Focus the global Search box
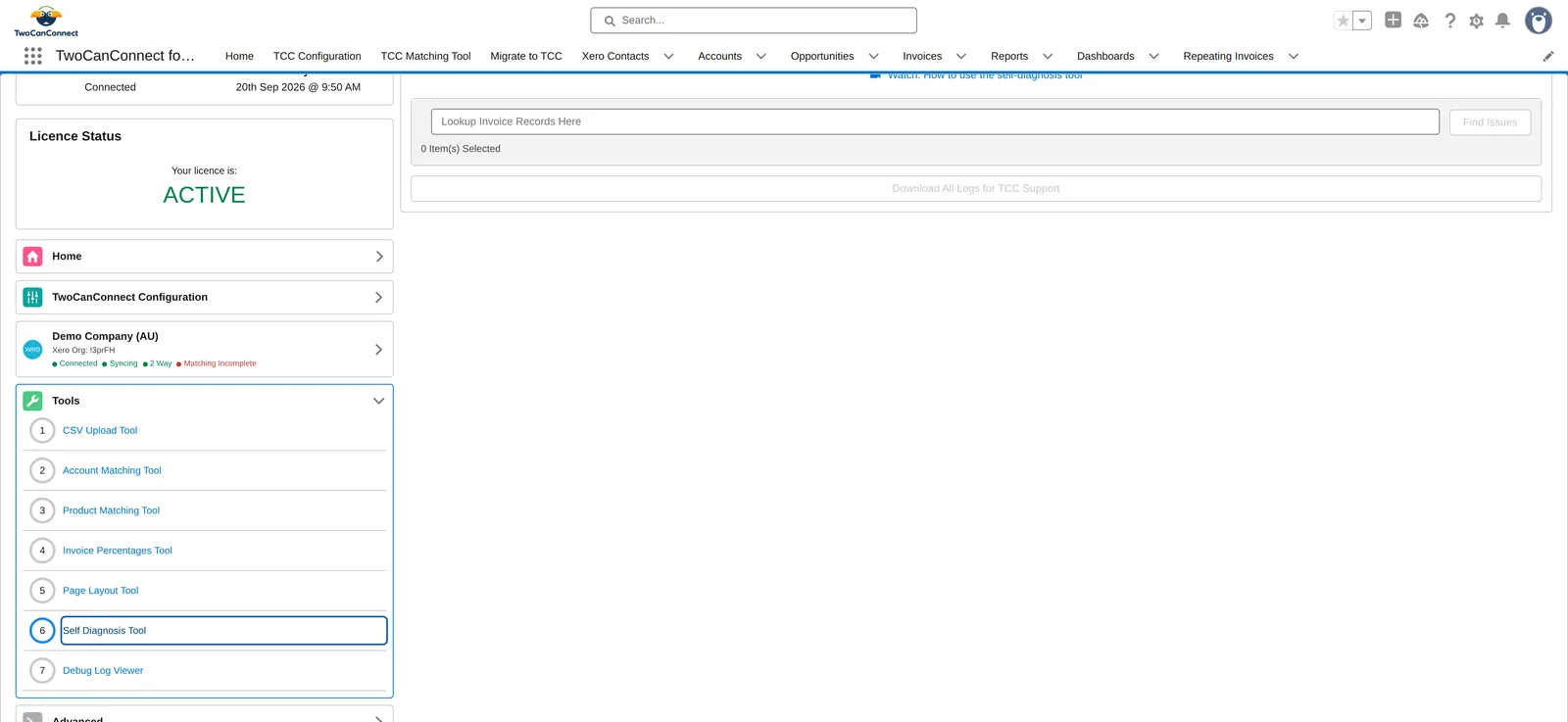Image resolution: width=1568 pixels, height=722 pixels. (754, 21)
